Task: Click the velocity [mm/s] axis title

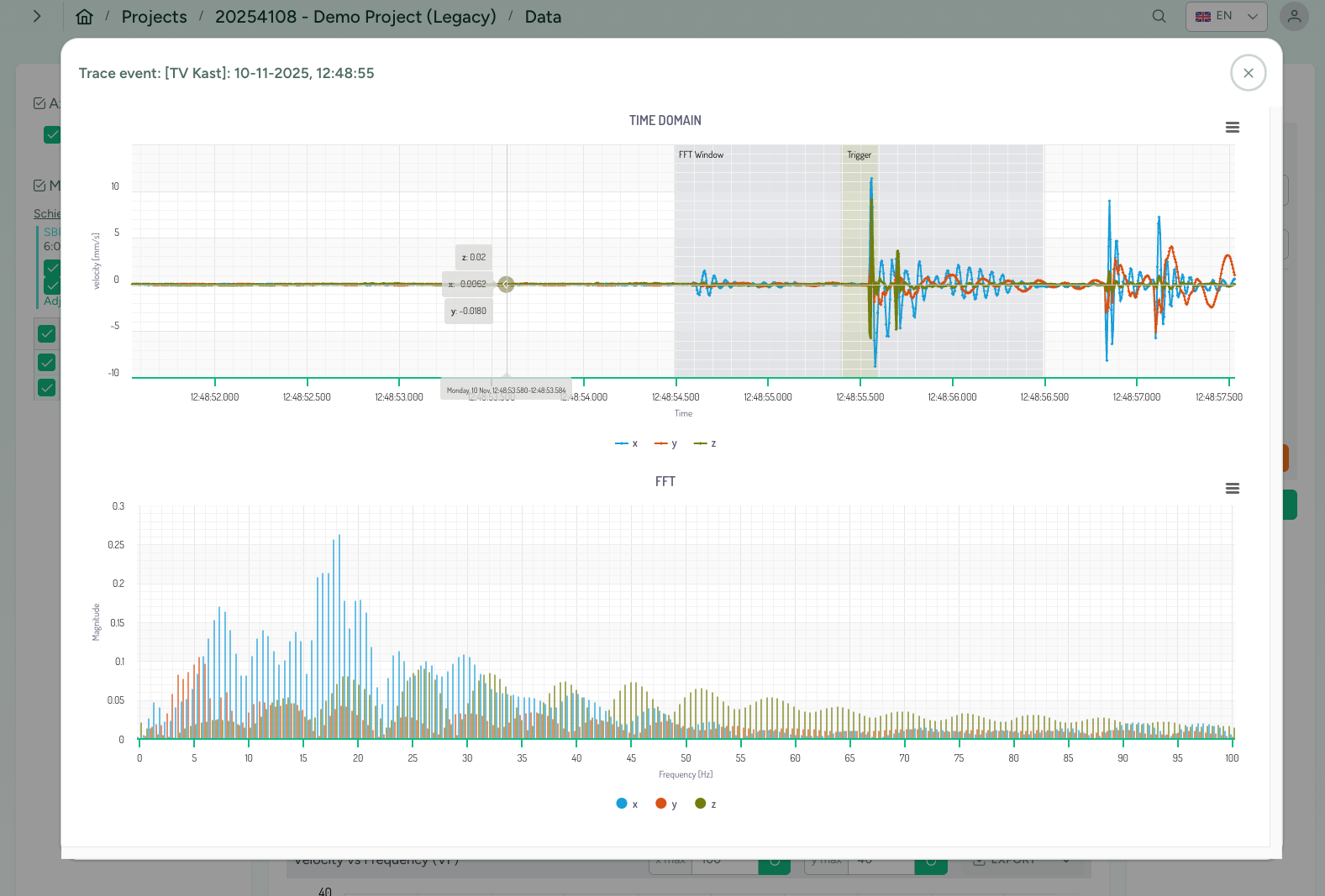Action: 96,261
